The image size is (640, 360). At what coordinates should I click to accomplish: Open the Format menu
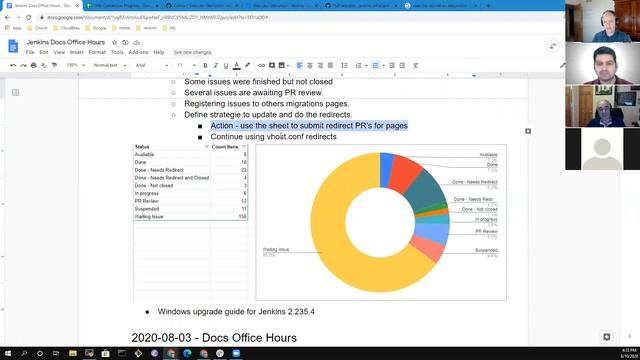97,52
